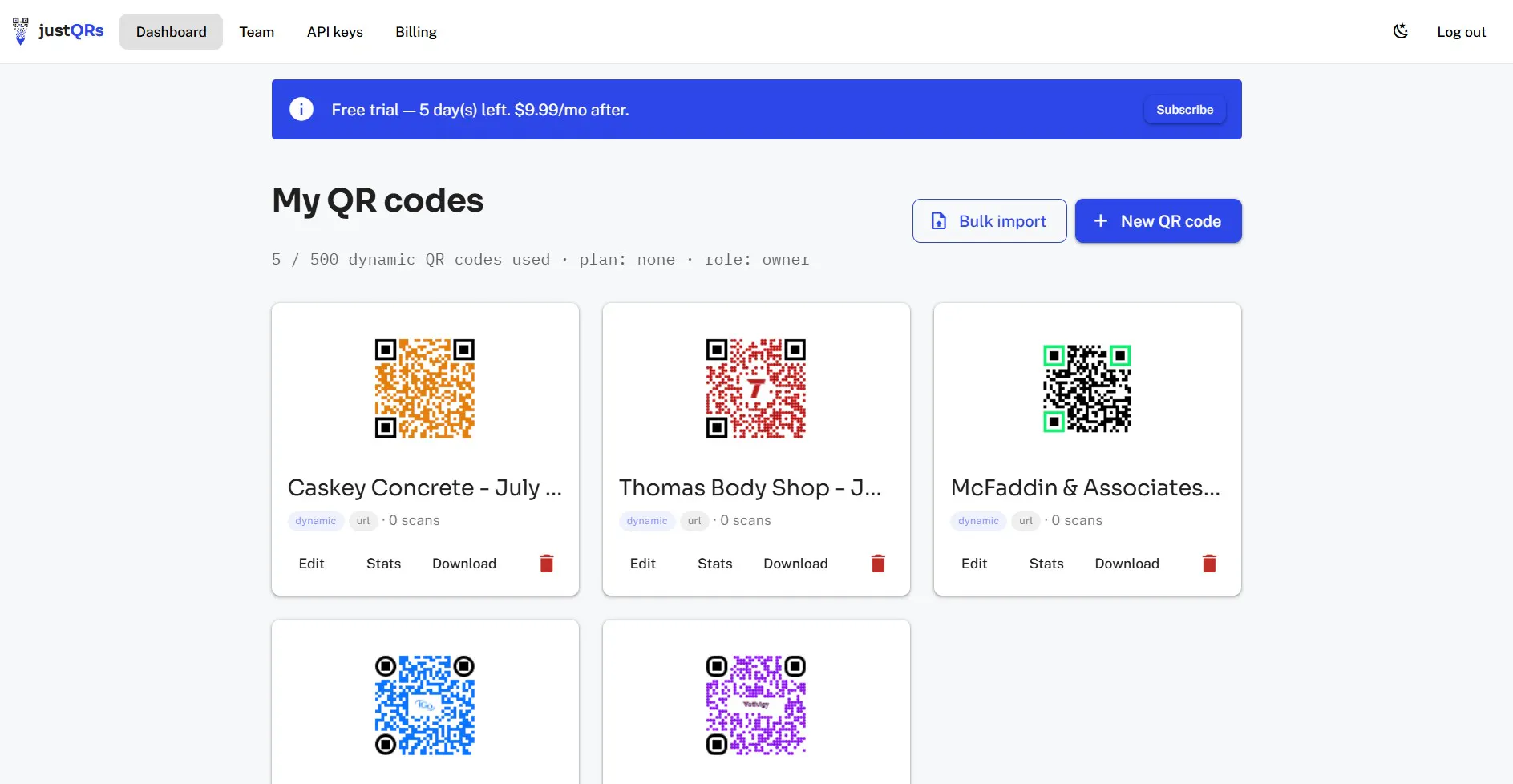
Task: Click the red Thomas Body Shop QR thumbnail
Action: click(756, 388)
